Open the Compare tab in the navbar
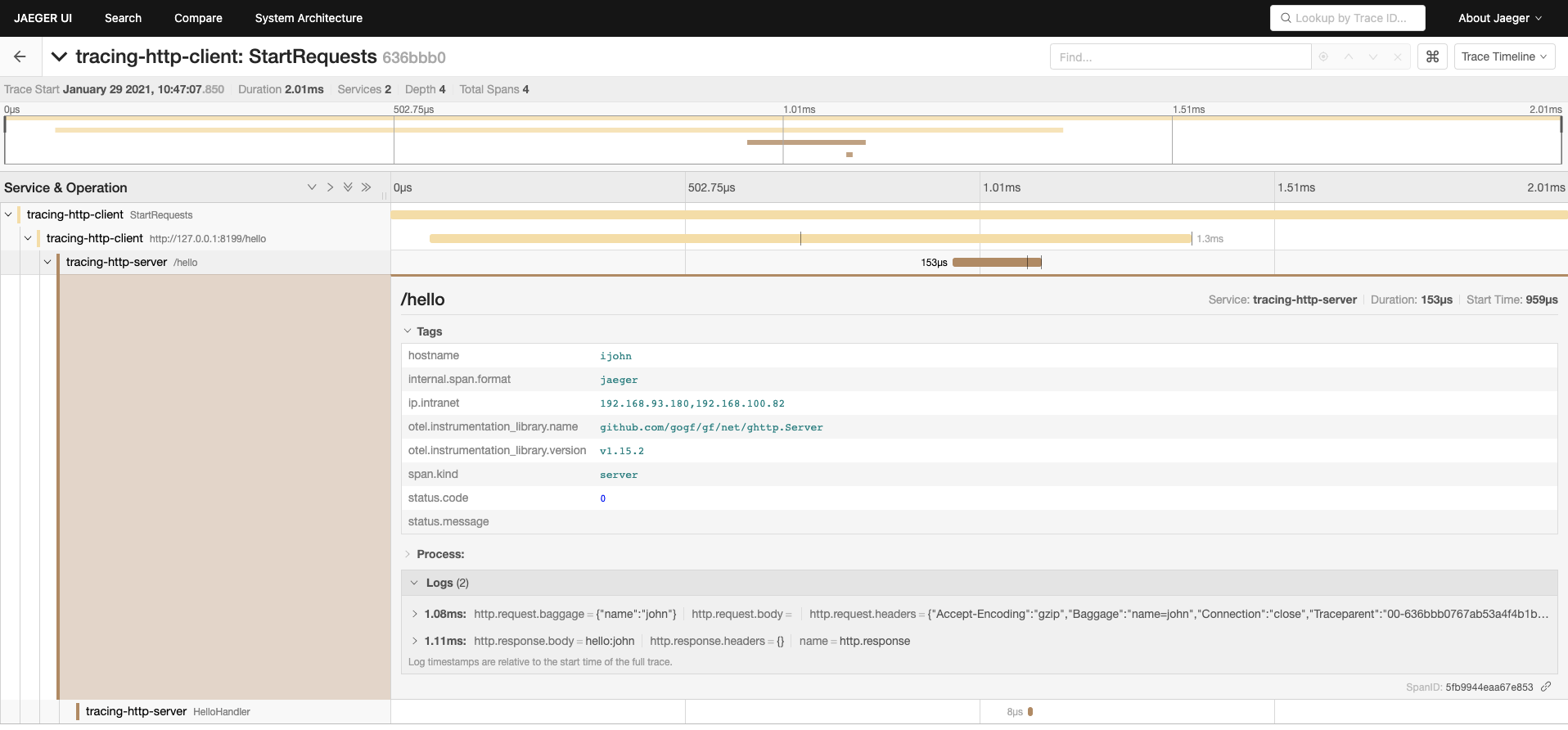The width and height of the screenshot is (1568, 730). point(198,18)
